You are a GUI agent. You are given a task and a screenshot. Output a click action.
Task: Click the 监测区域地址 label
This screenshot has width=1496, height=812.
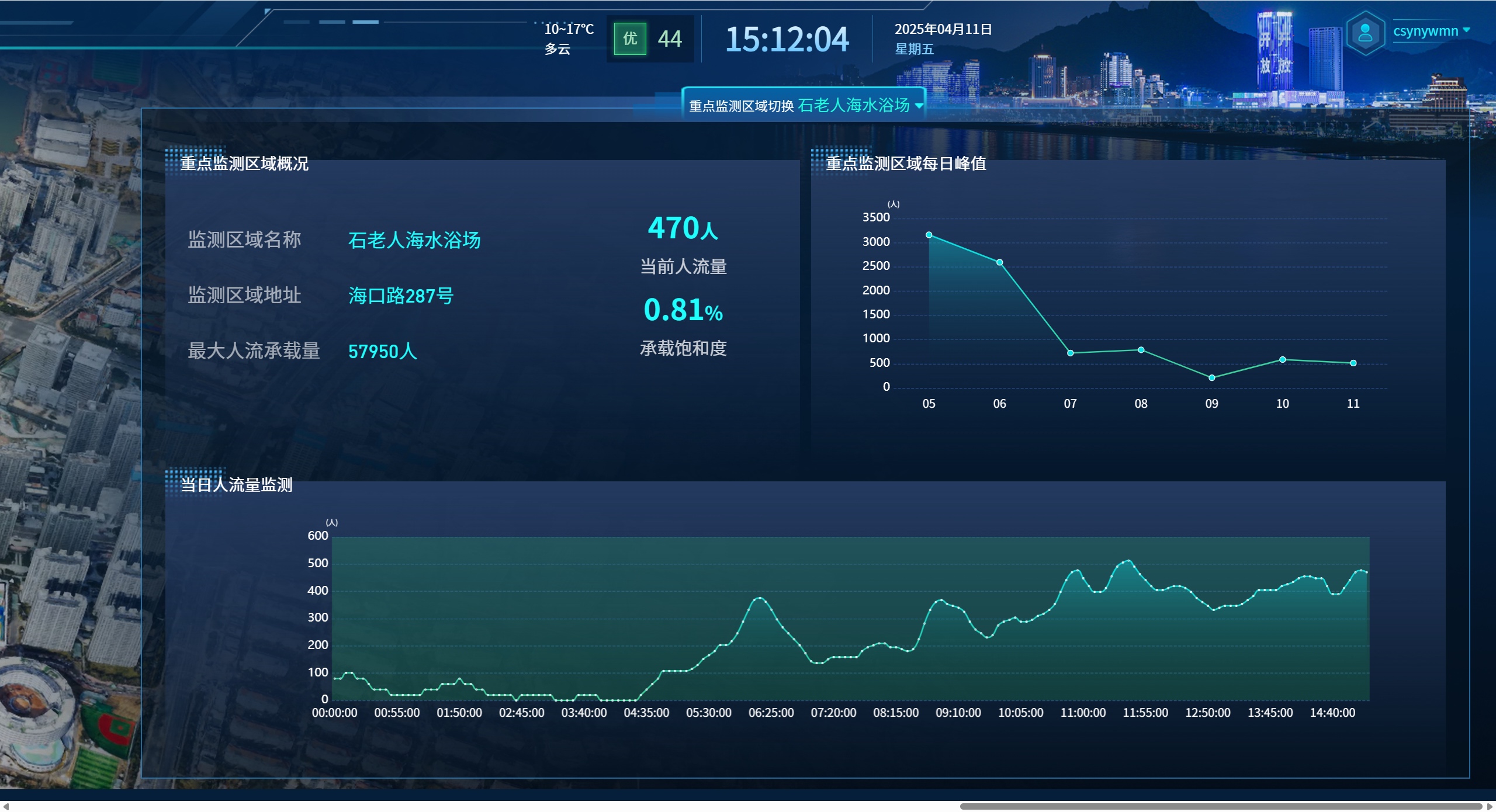coord(244,295)
